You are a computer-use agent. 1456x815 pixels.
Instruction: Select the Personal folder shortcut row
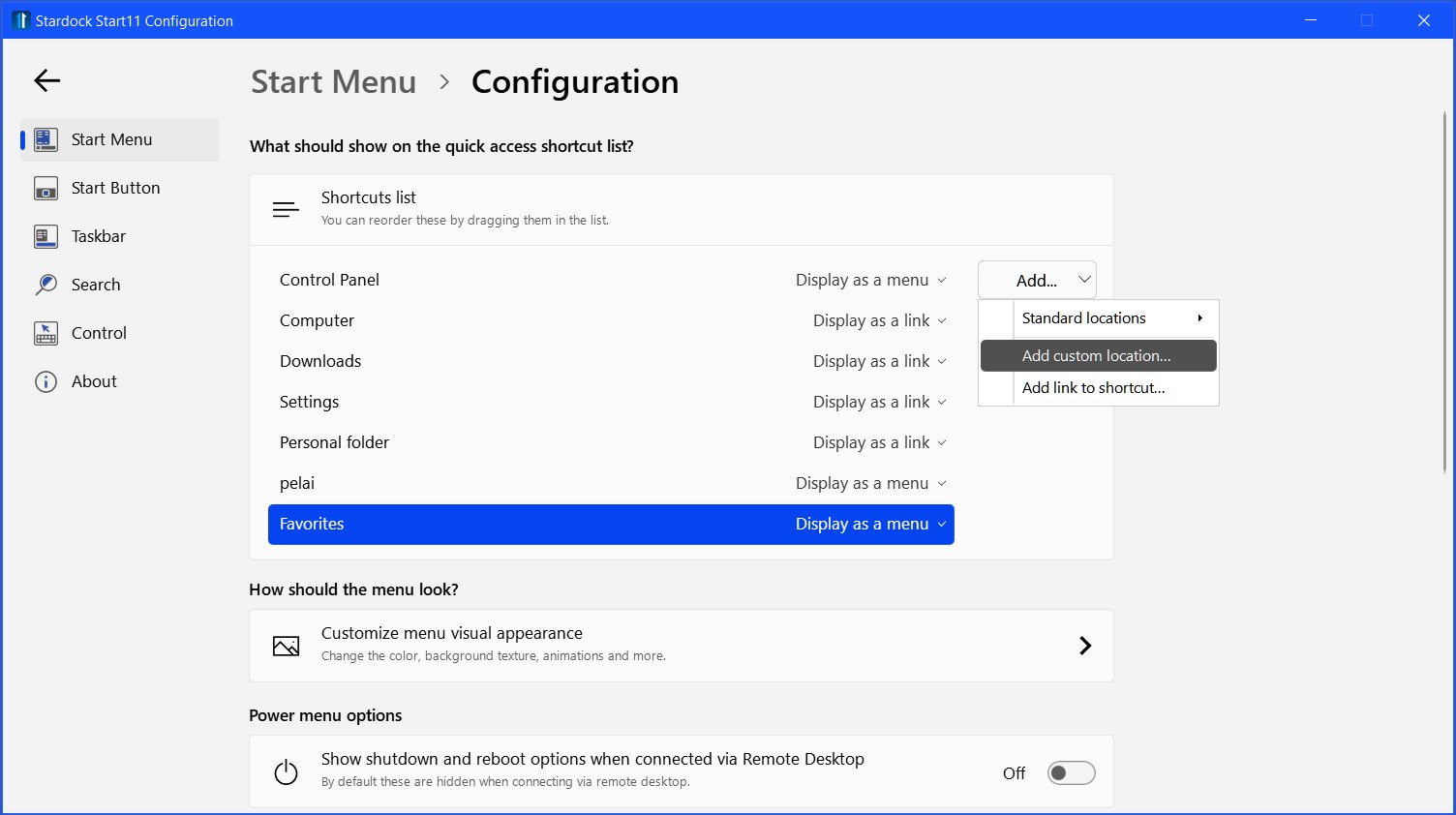[x=611, y=442]
